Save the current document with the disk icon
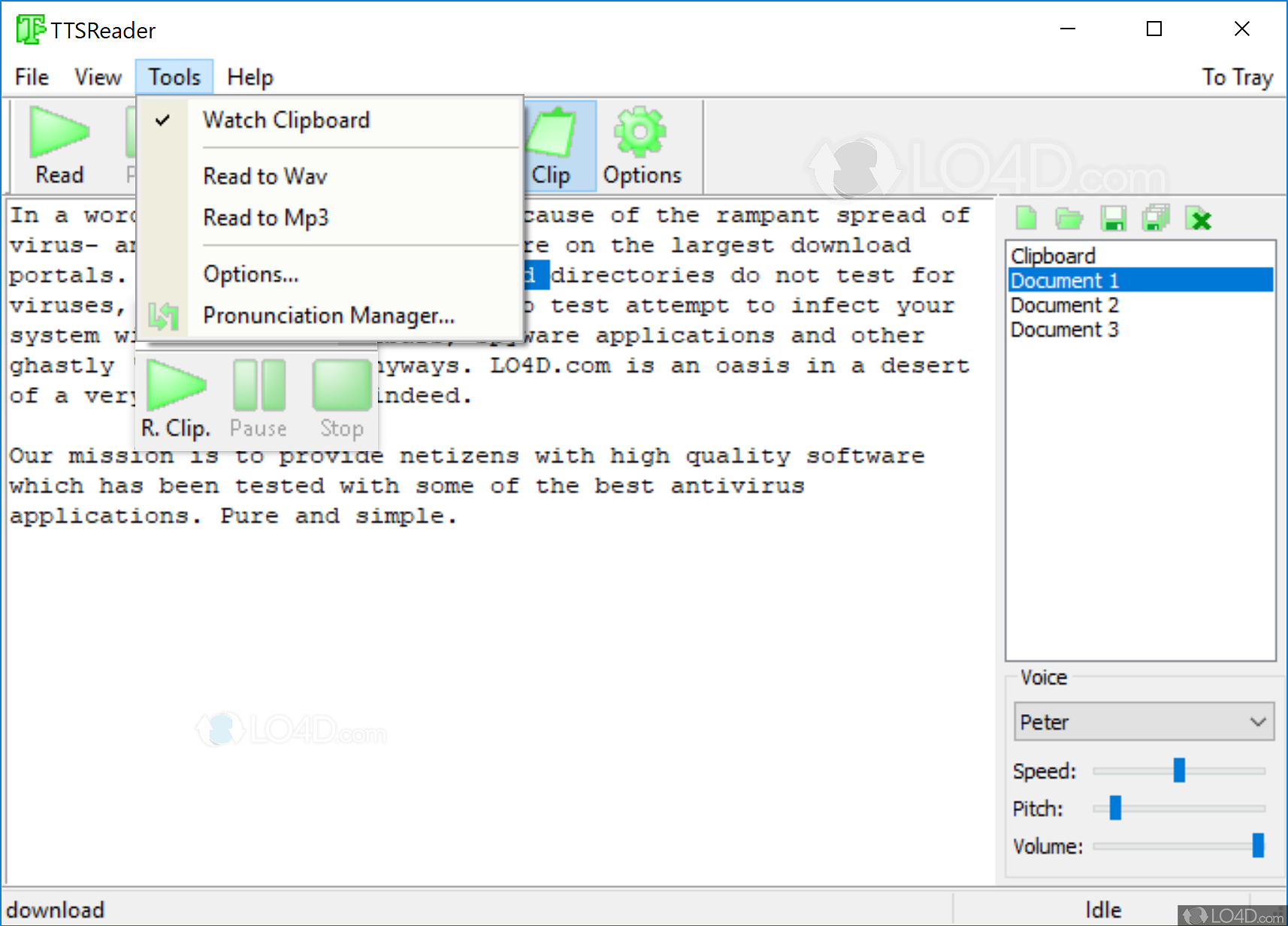 [1113, 218]
